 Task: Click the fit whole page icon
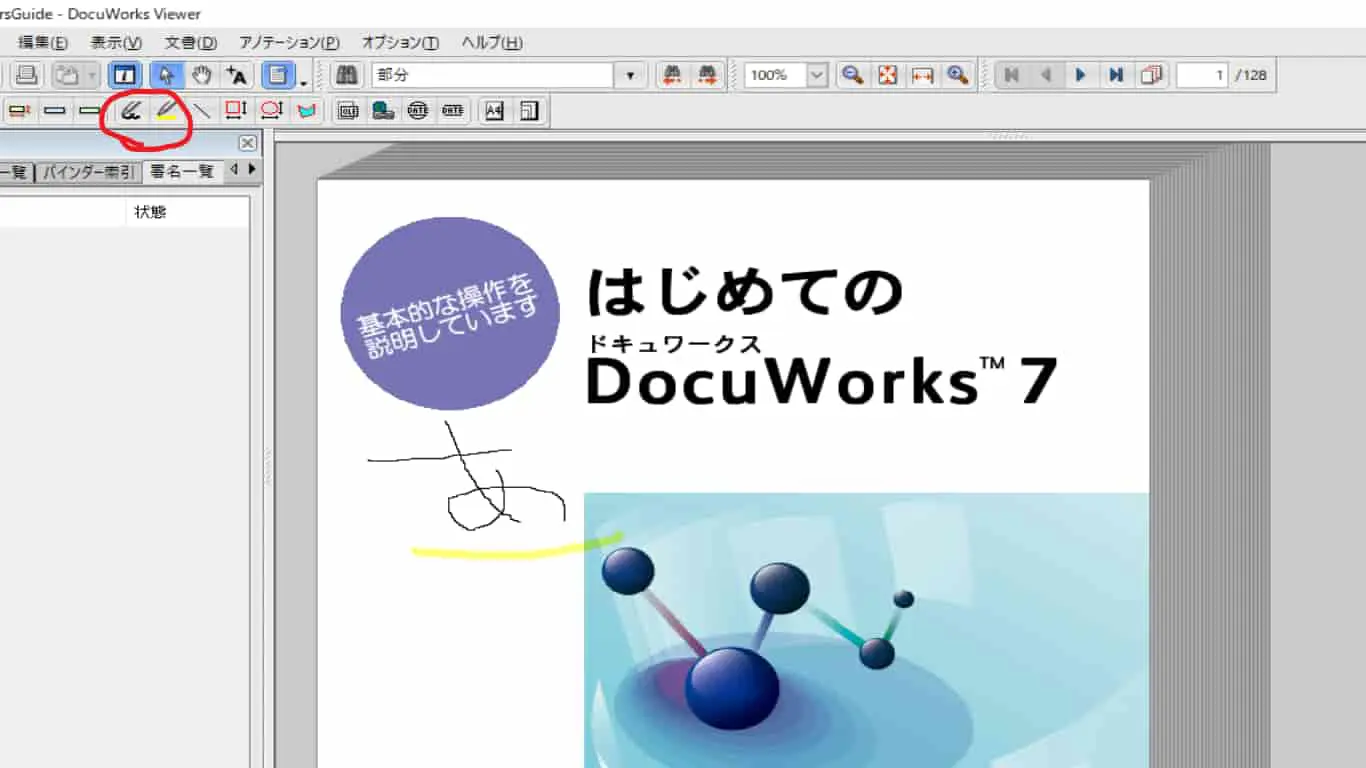point(887,75)
